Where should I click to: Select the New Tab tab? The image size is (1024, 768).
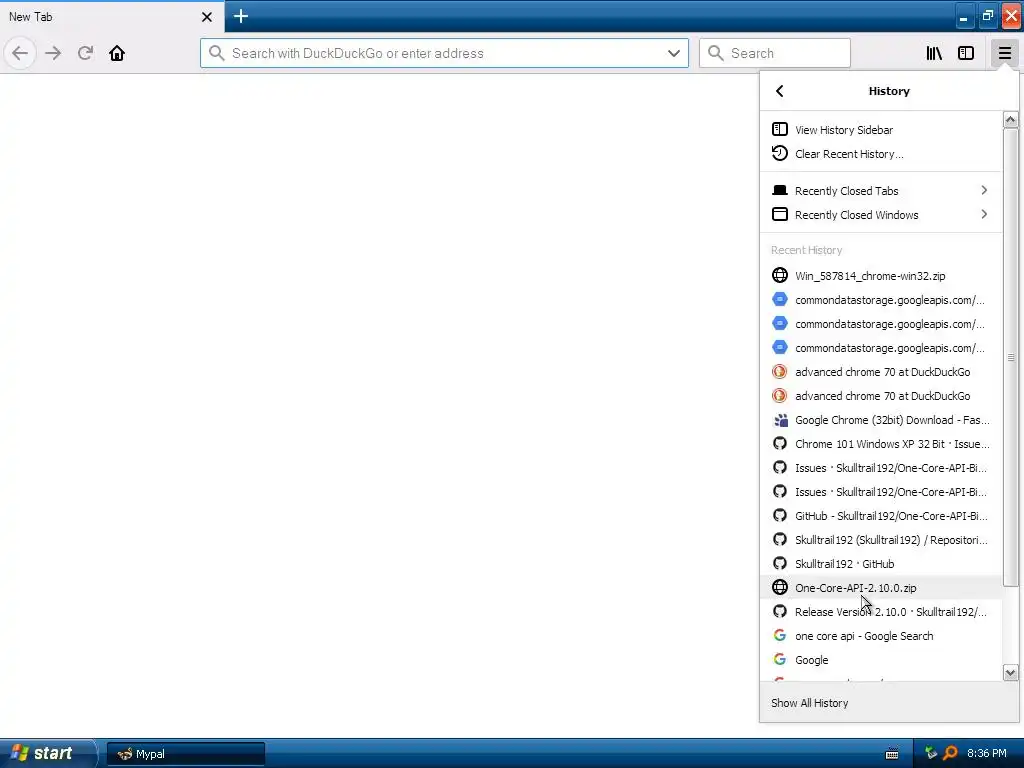[112, 16]
